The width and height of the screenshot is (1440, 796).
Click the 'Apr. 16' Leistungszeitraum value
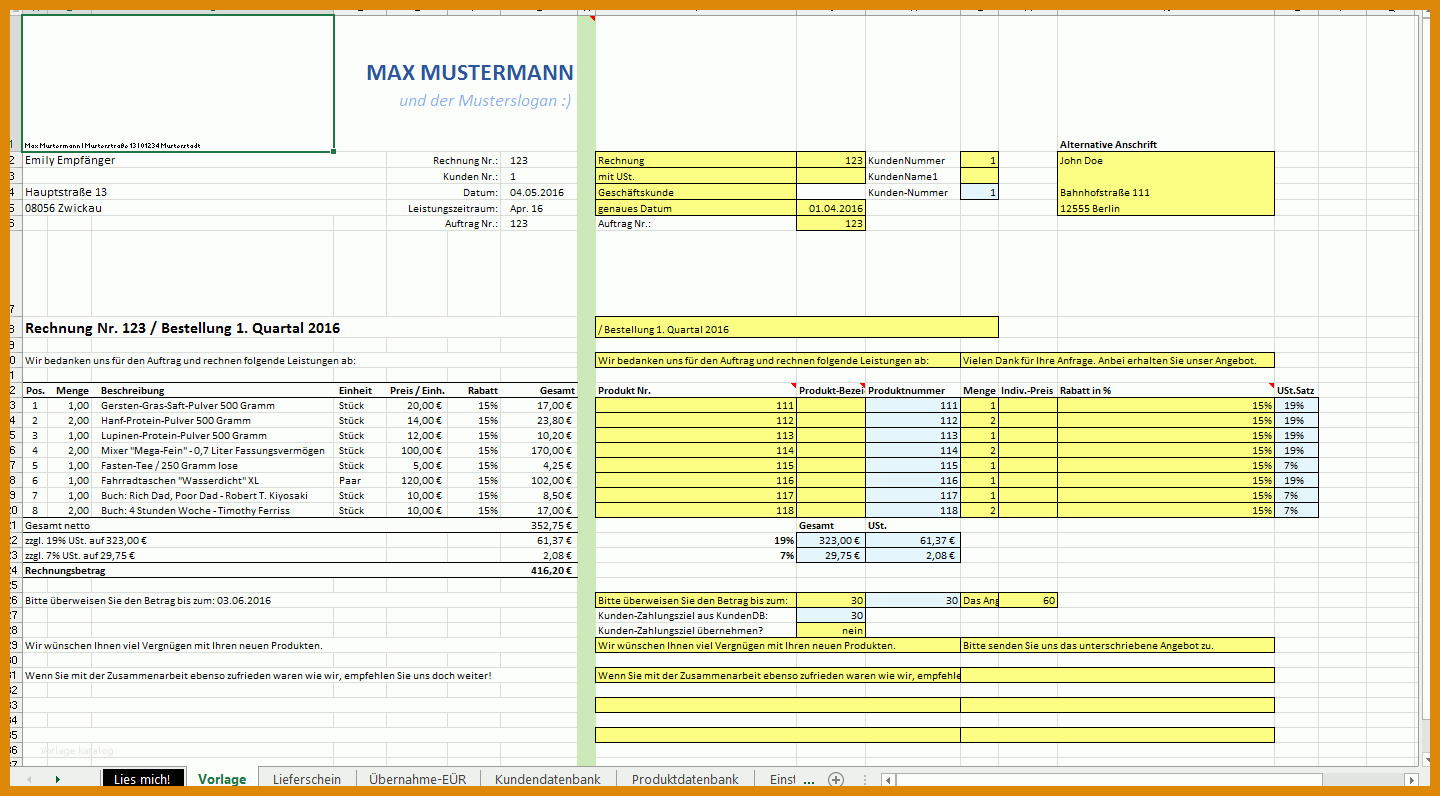(x=526, y=208)
